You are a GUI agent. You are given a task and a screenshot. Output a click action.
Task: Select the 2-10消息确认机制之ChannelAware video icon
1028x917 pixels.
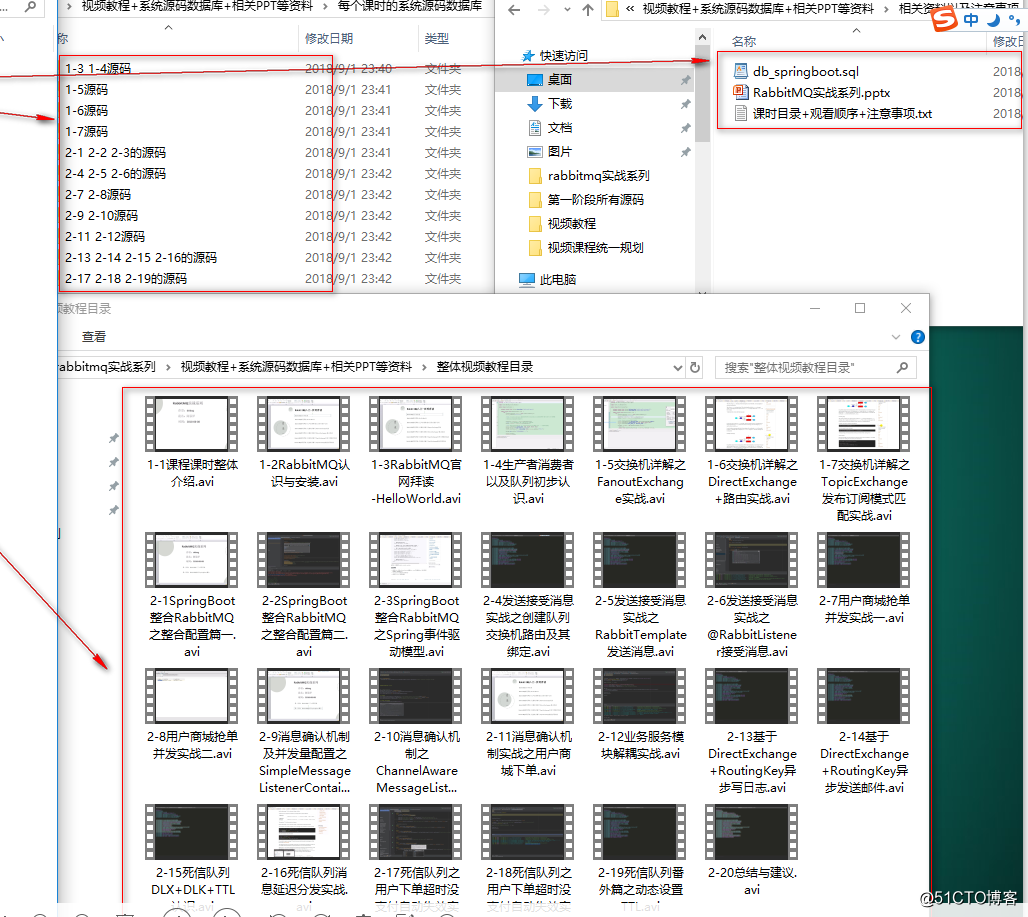[x=416, y=696]
